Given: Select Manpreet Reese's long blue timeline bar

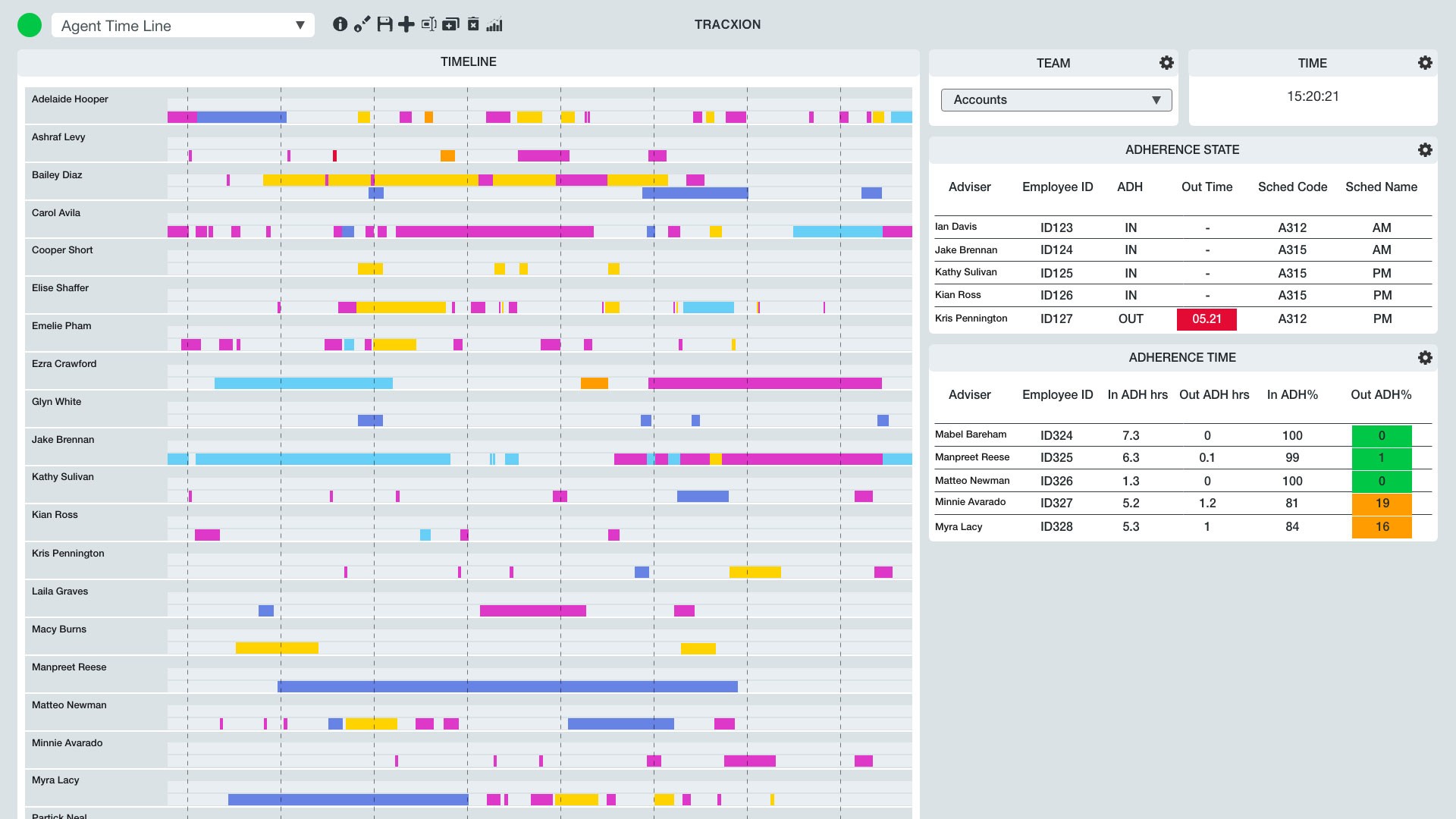Looking at the screenshot, I should coord(507,686).
